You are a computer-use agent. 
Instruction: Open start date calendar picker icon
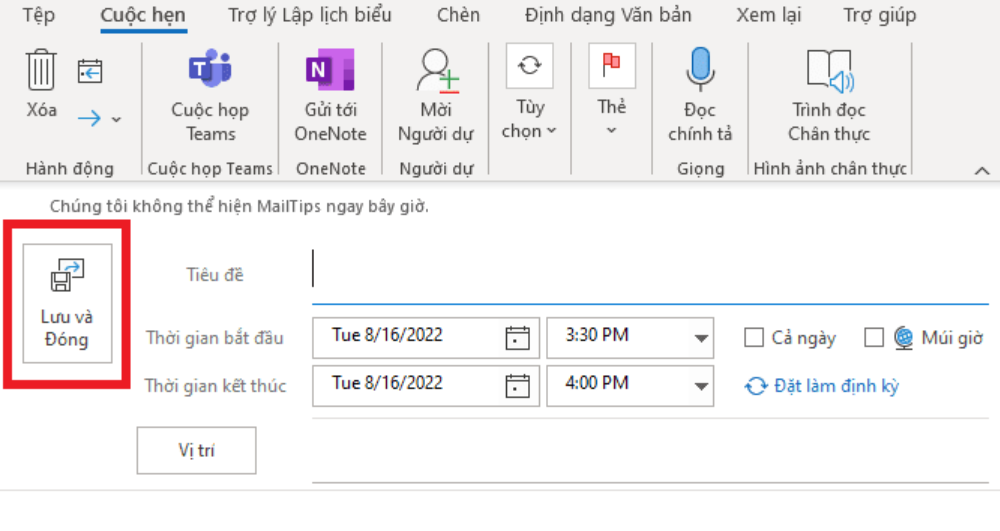tap(517, 338)
